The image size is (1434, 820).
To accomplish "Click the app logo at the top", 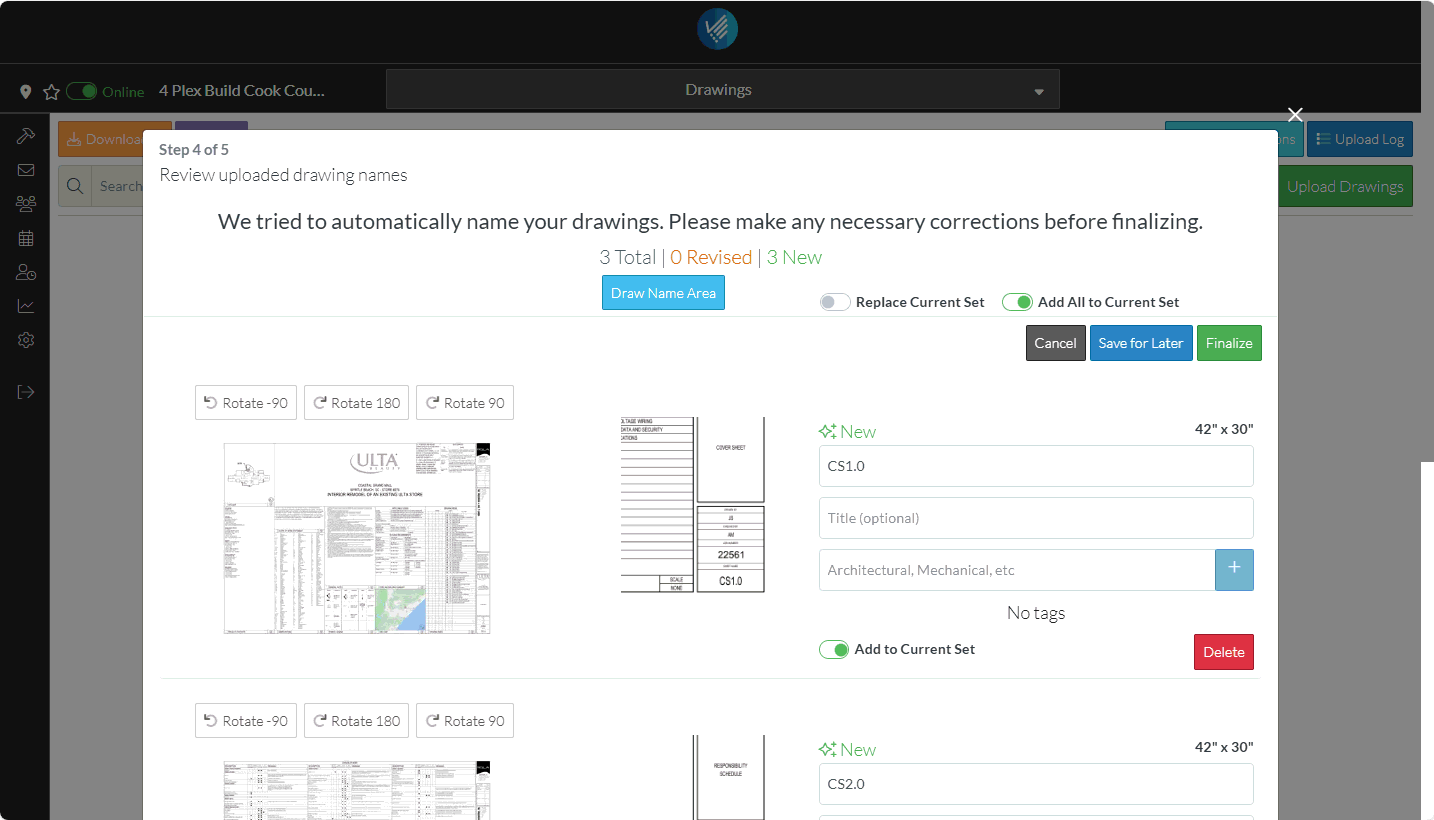I will pyautogui.click(x=717, y=29).
